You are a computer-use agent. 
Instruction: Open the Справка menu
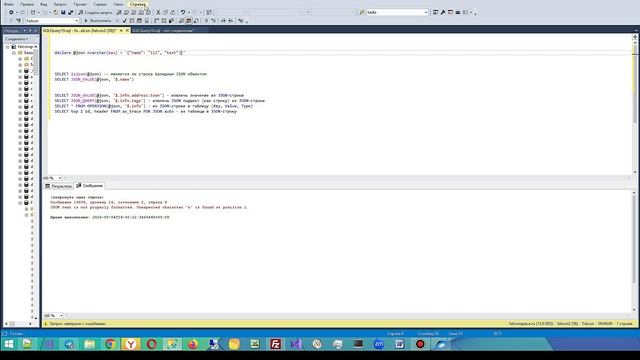tap(138, 4)
